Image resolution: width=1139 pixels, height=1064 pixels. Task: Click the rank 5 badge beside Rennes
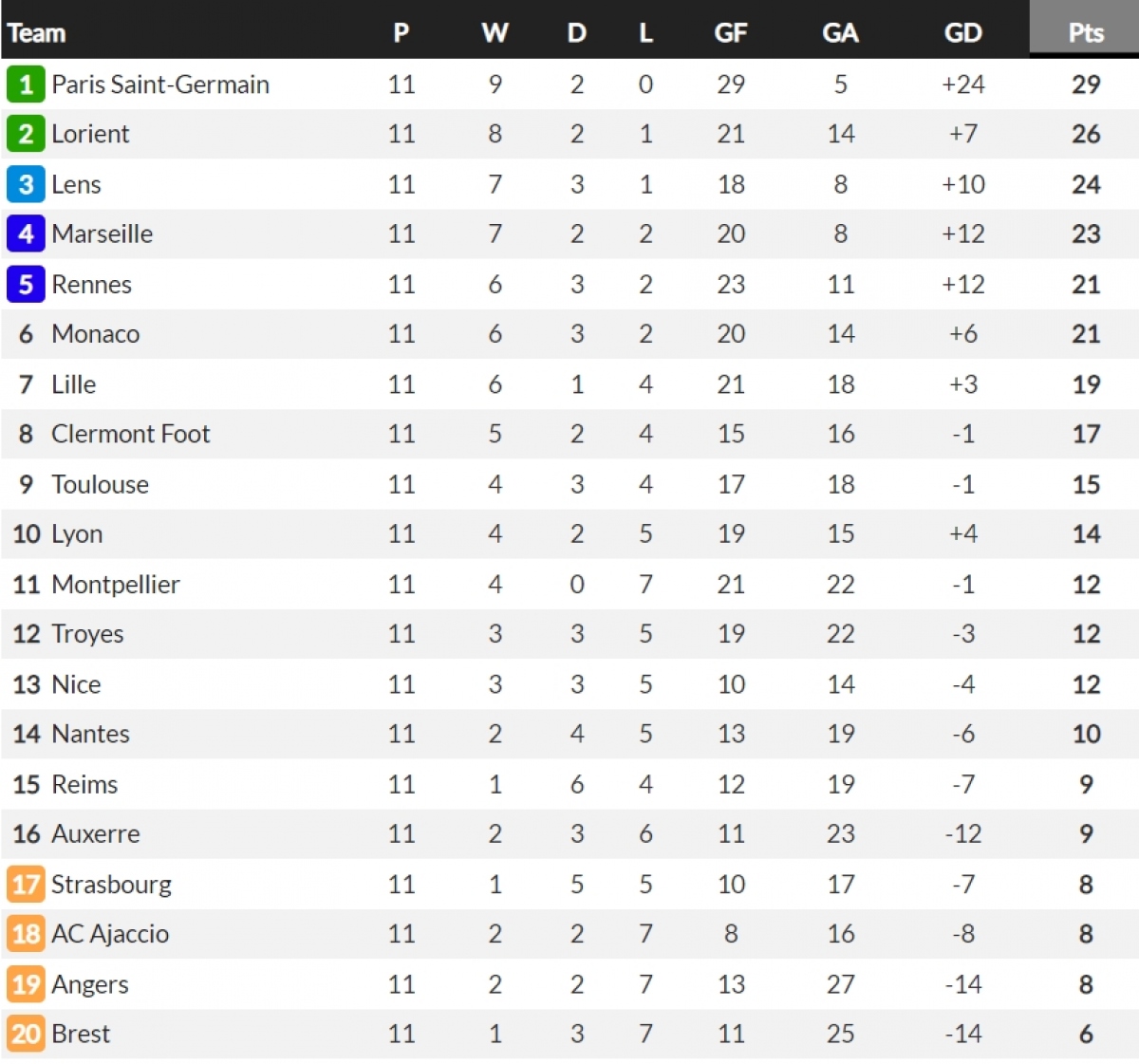coord(26,284)
